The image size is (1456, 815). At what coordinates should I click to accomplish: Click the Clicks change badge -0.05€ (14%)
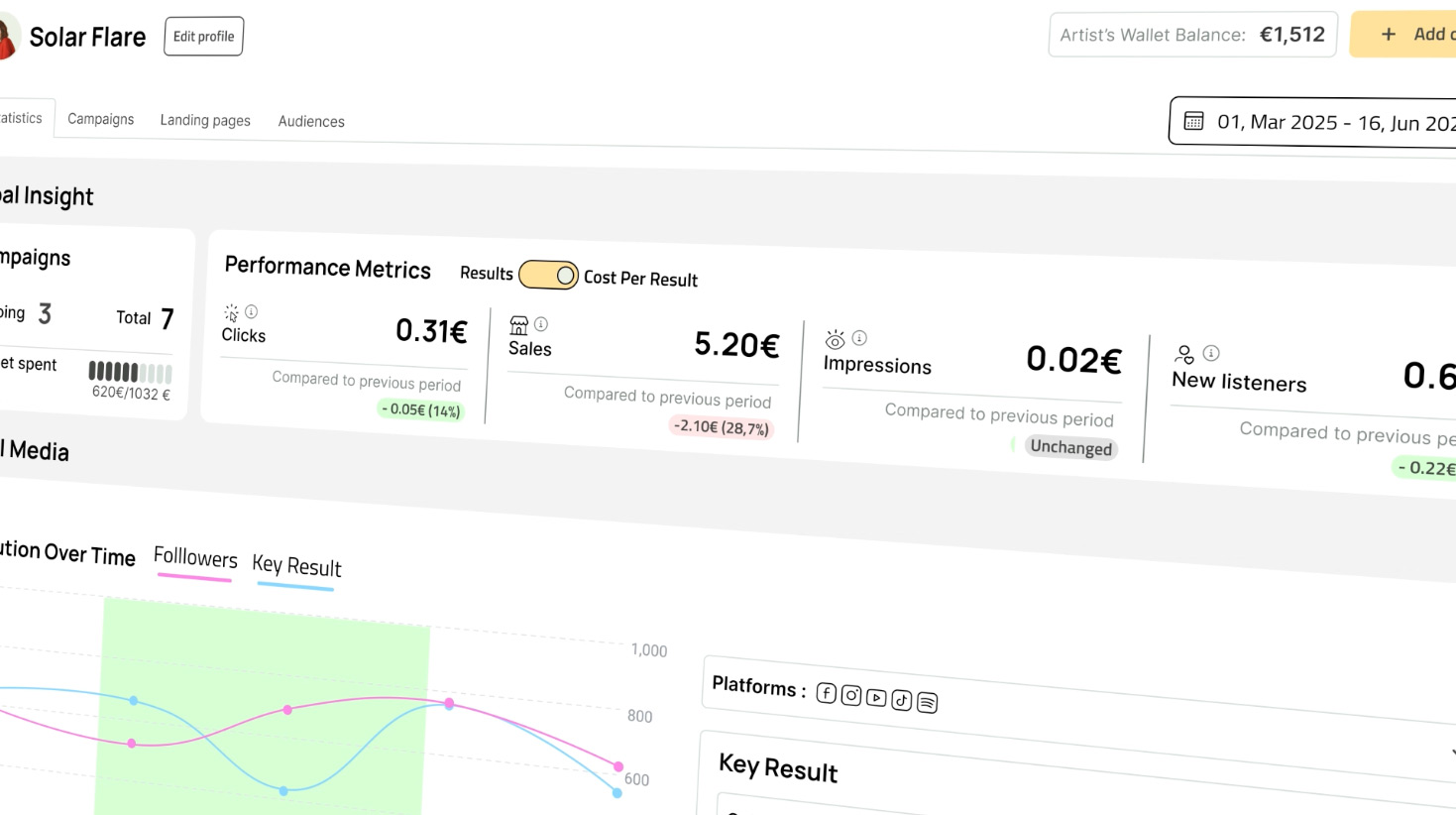coord(421,409)
